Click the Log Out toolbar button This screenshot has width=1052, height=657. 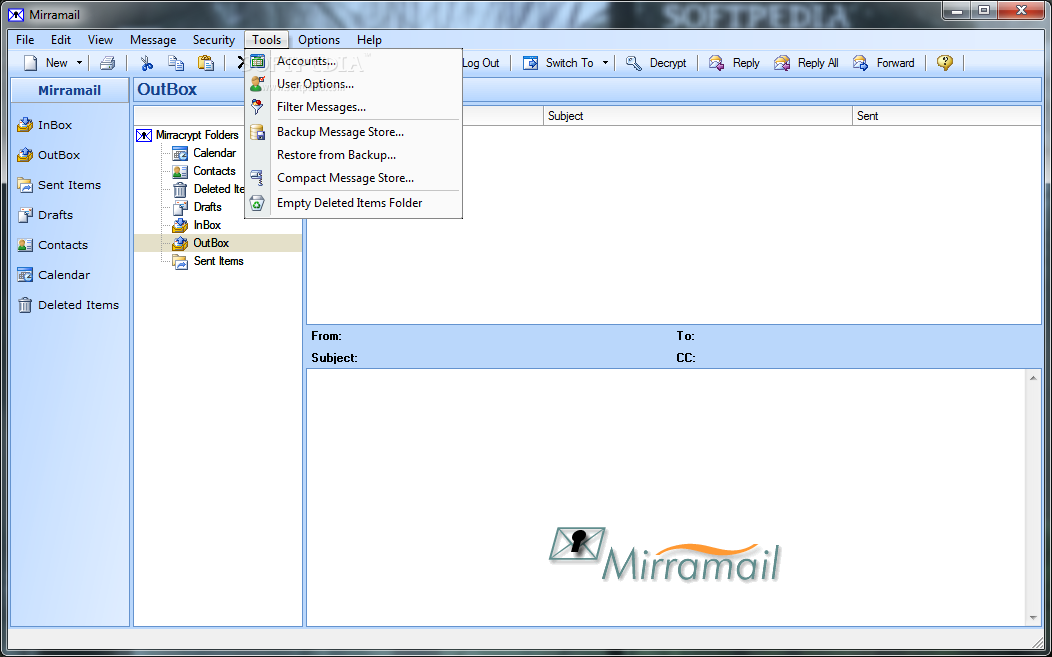(x=481, y=63)
